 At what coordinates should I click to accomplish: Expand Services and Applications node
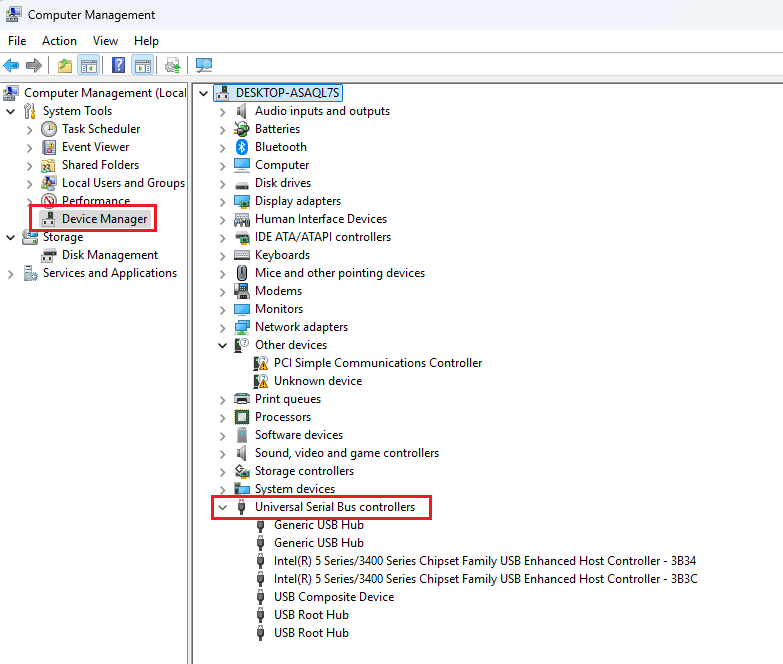10,274
